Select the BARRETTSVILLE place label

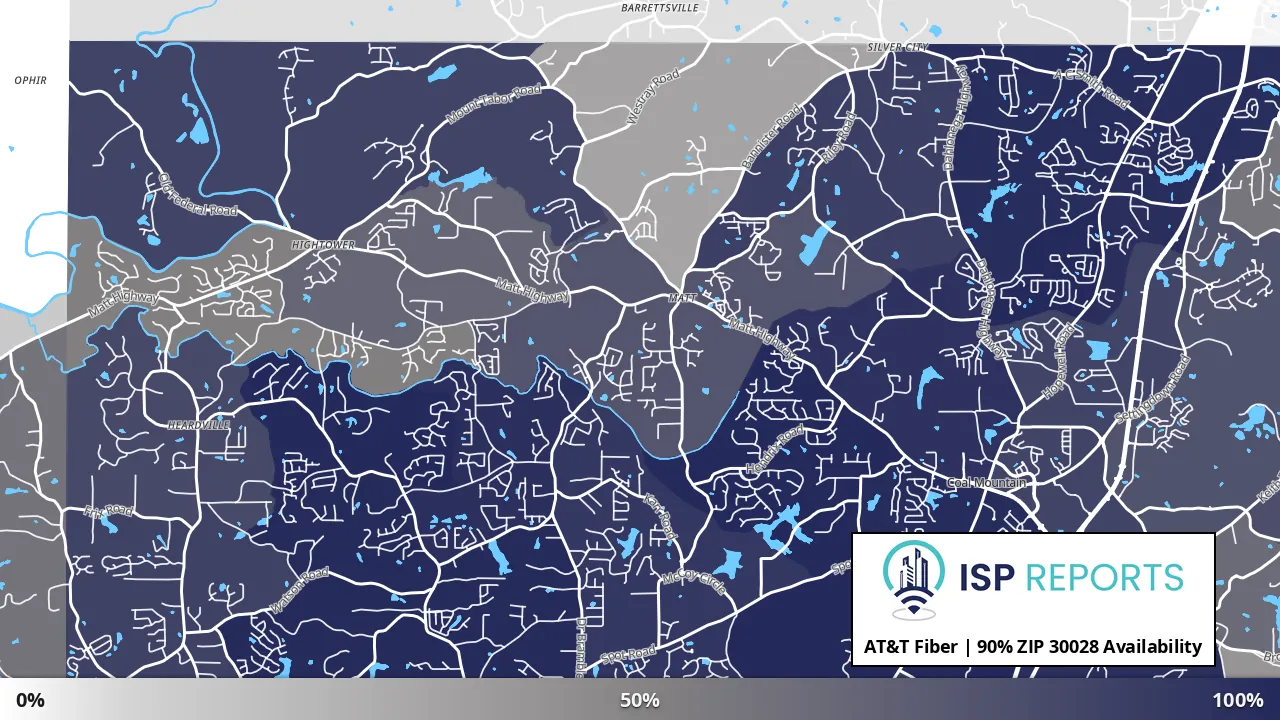(660, 7)
